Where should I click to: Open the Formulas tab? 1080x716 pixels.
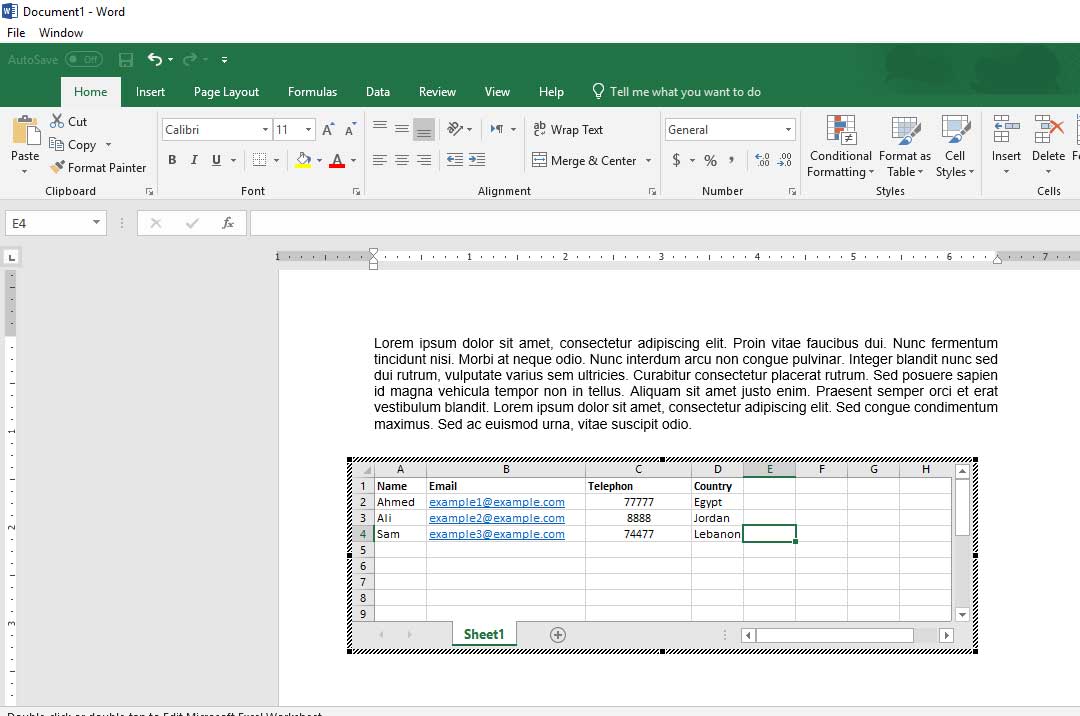pos(312,92)
